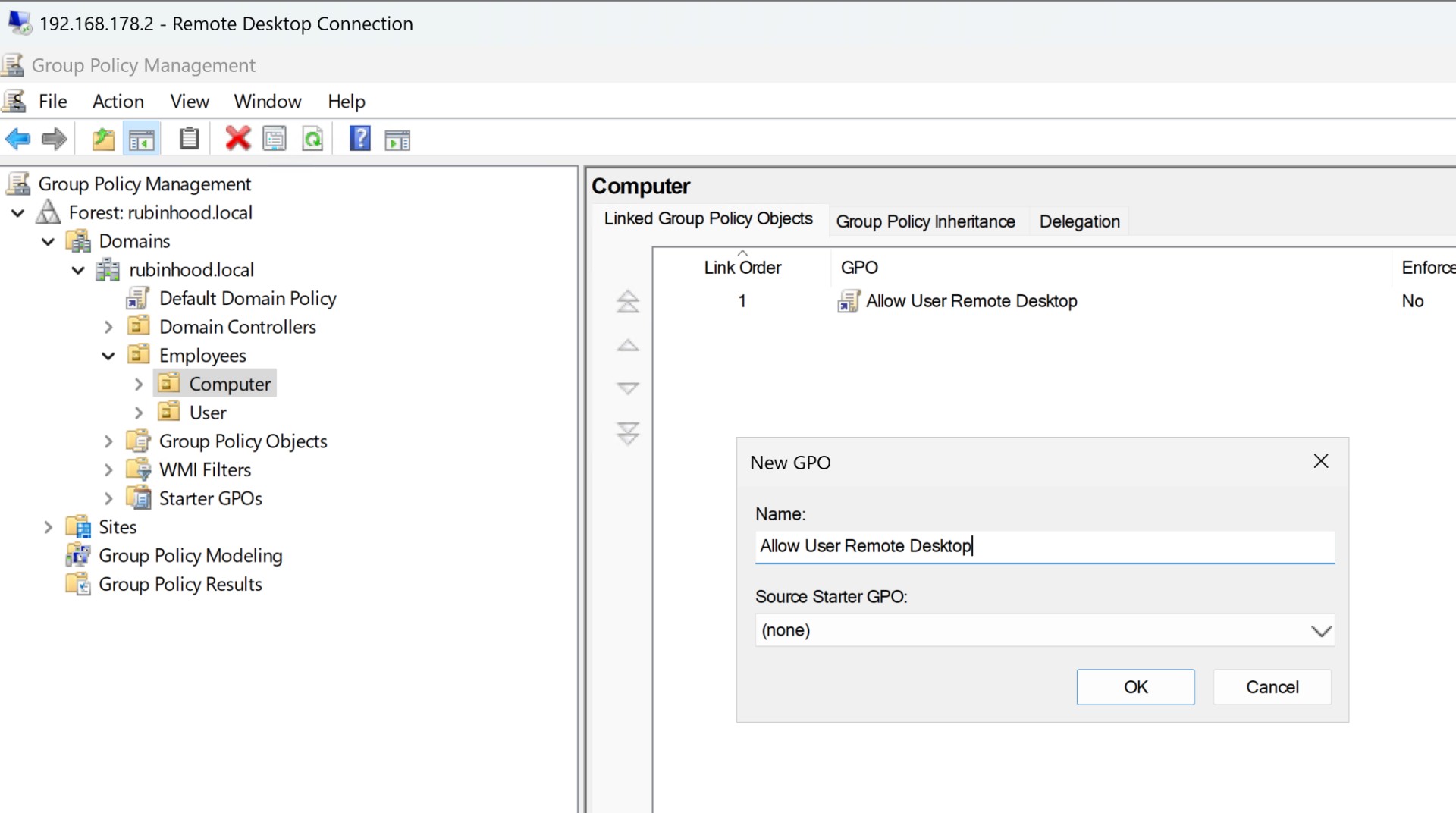
Task: Click the WMI Filters folder icon
Action: pos(139,469)
